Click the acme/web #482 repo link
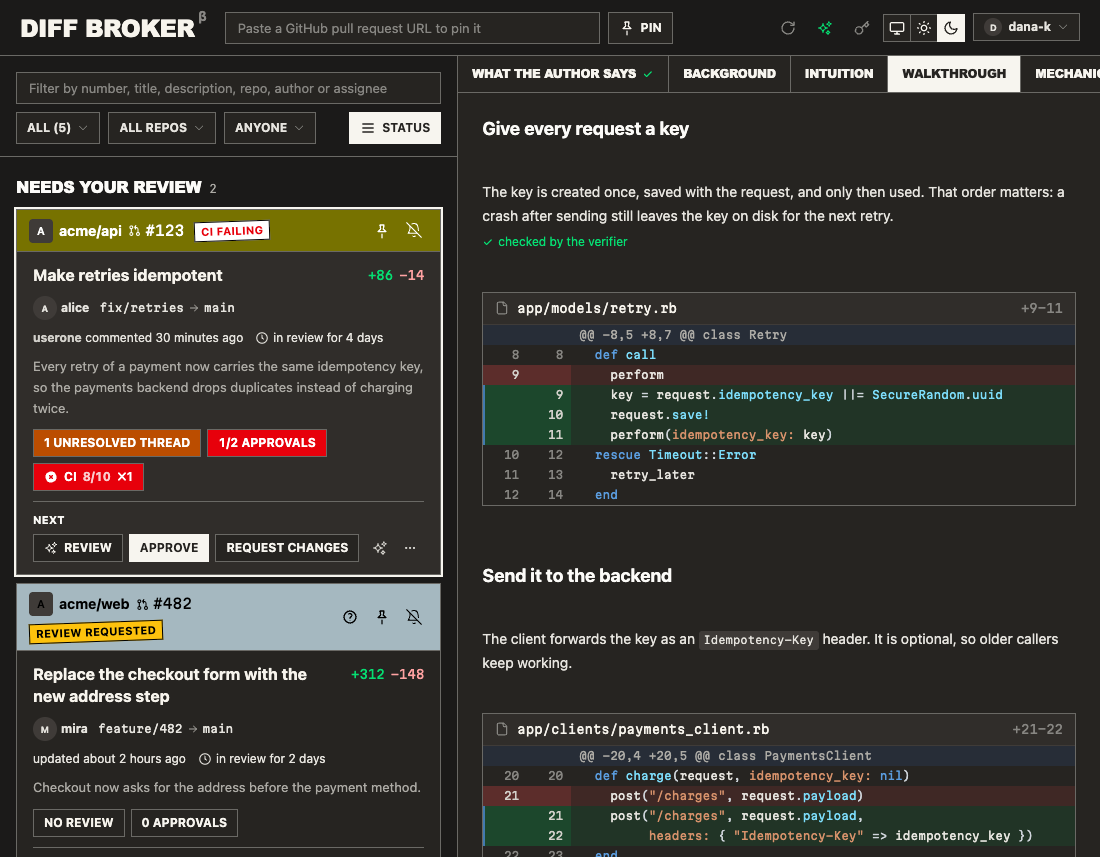Screen dimensions: 1100x857 pyautogui.click(x=125, y=604)
